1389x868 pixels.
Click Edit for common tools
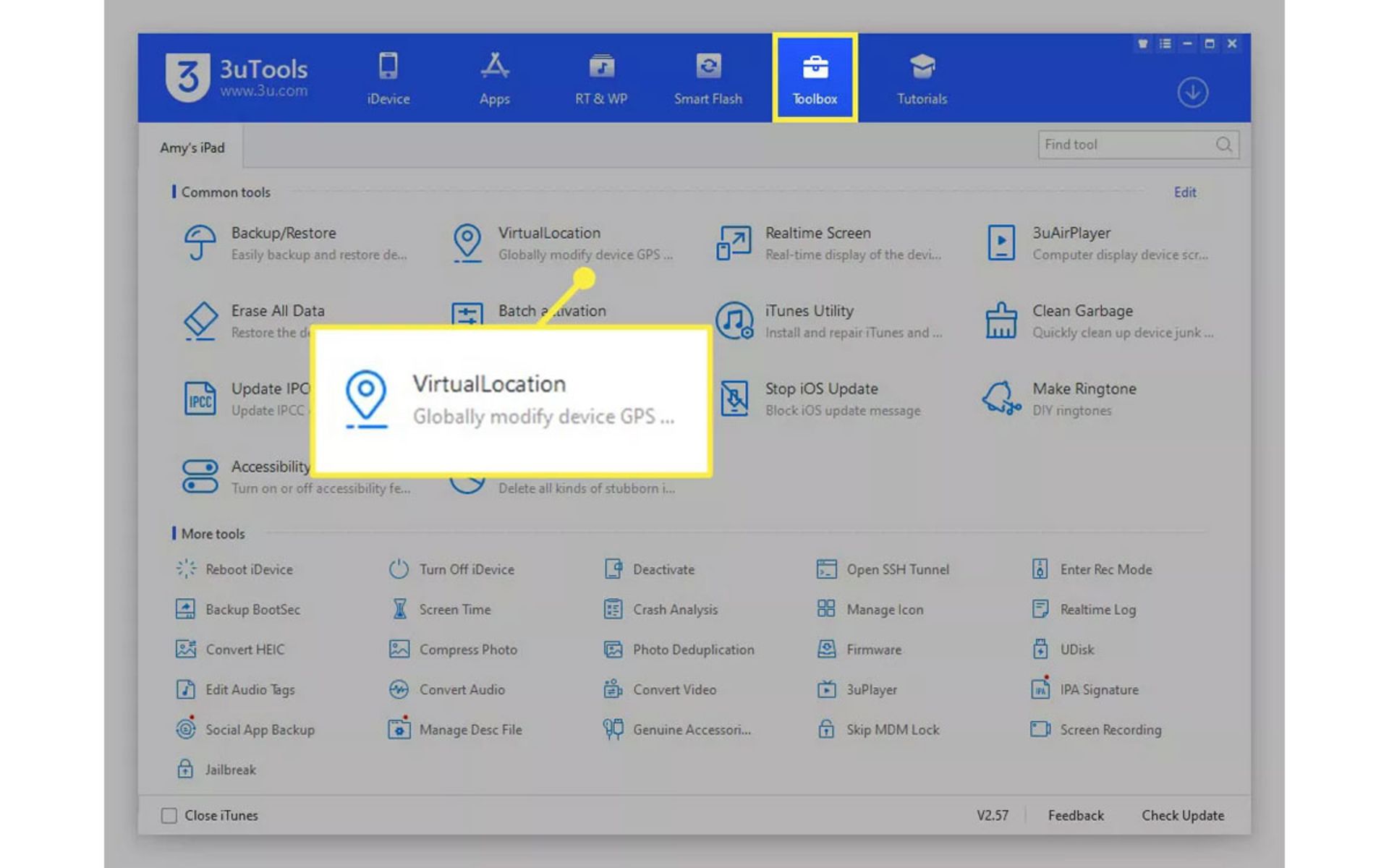(x=1184, y=192)
